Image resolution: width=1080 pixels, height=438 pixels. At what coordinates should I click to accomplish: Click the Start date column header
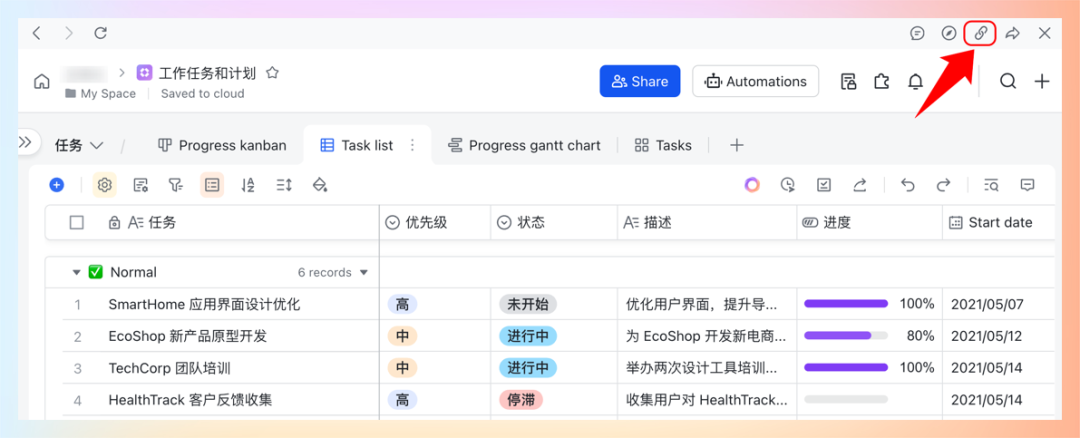coord(999,222)
